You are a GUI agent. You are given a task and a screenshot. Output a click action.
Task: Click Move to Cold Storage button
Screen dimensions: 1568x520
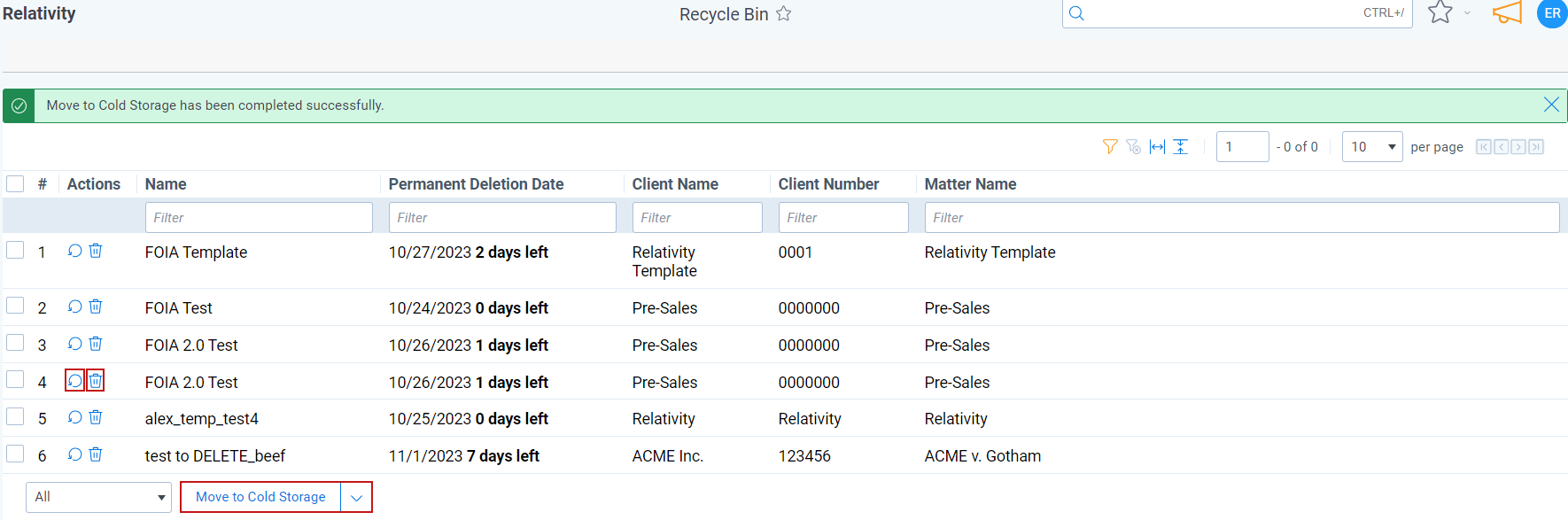(260, 497)
